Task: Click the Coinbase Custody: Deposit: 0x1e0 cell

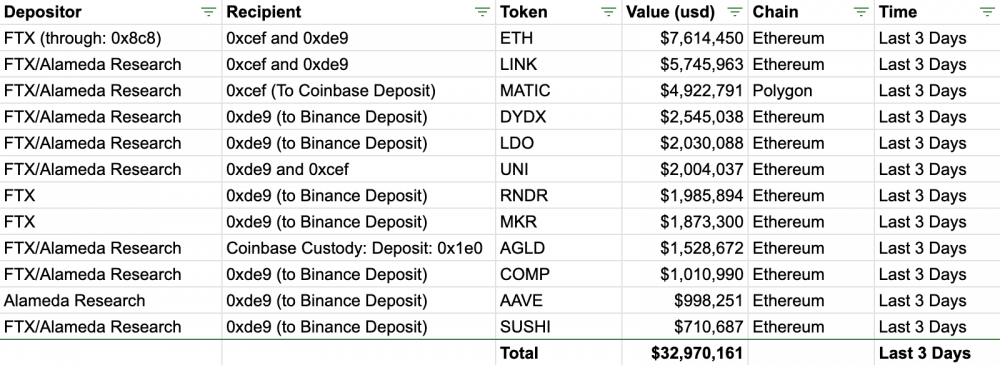Action: [x=359, y=248]
